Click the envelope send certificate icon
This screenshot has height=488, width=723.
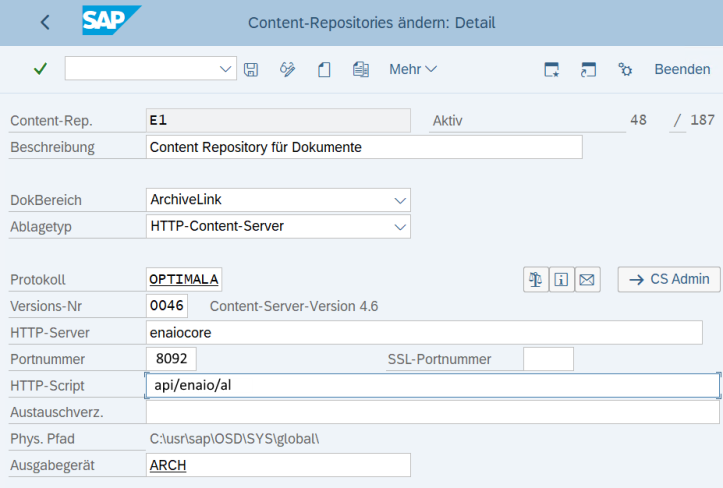[587, 280]
